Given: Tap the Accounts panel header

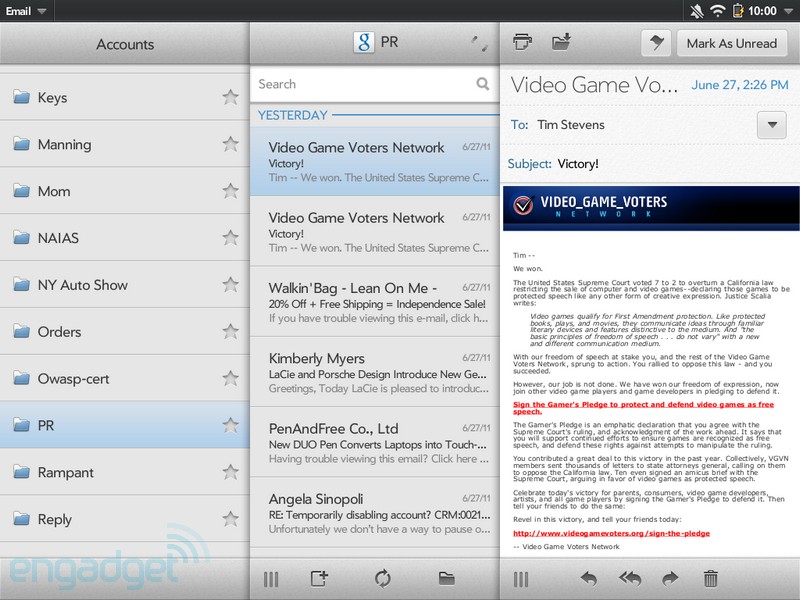Looking at the screenshot, I should [124, 44].
